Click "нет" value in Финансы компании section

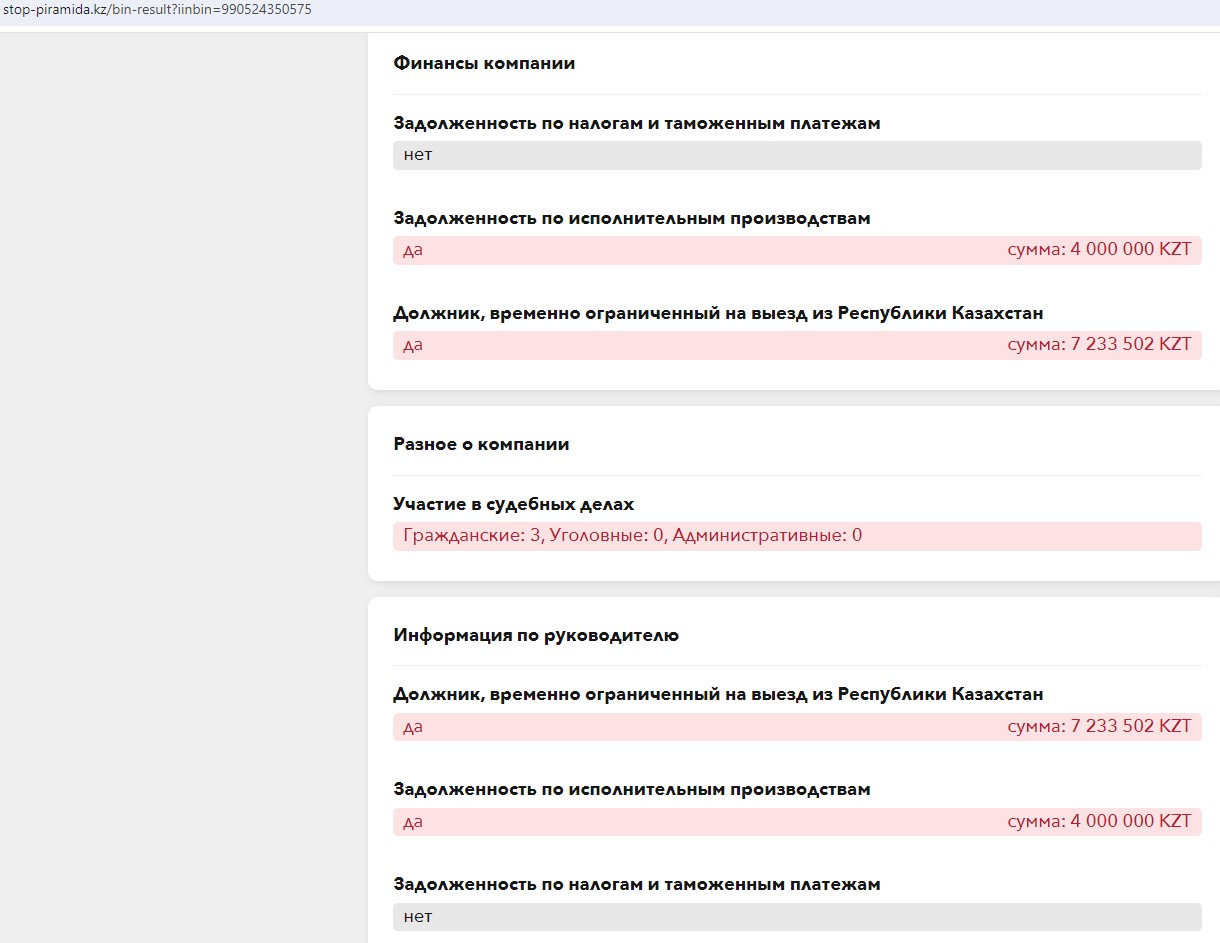tap(418, 155)
